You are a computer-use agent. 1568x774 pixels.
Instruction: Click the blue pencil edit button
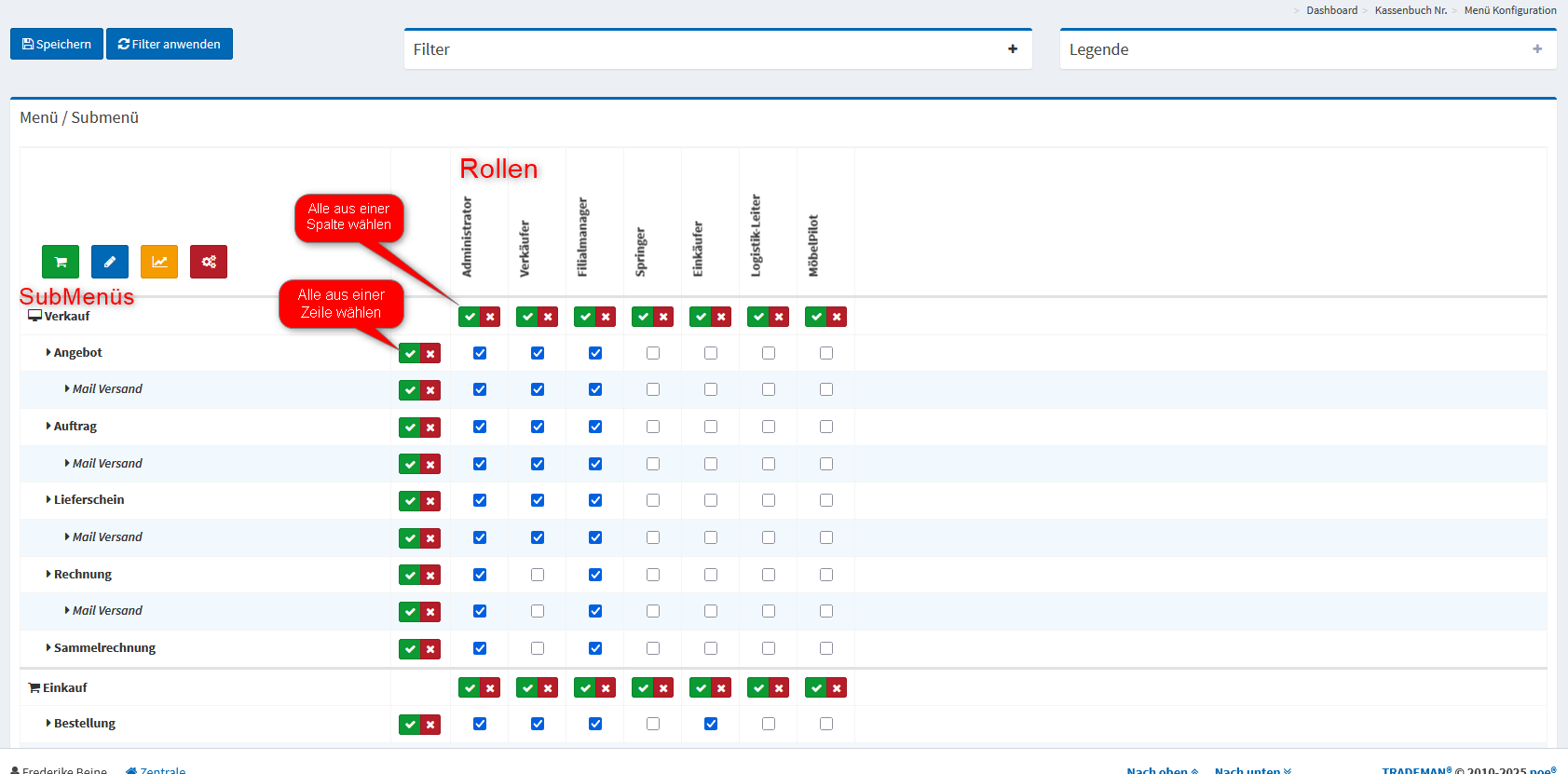110,262
